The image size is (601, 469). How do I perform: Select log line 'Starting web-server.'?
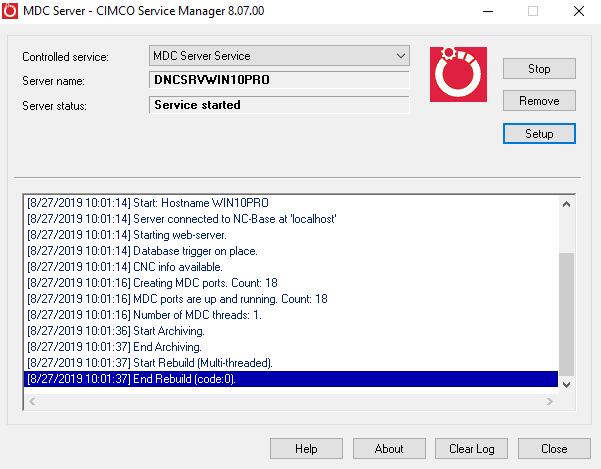click(x=291, y=235)
